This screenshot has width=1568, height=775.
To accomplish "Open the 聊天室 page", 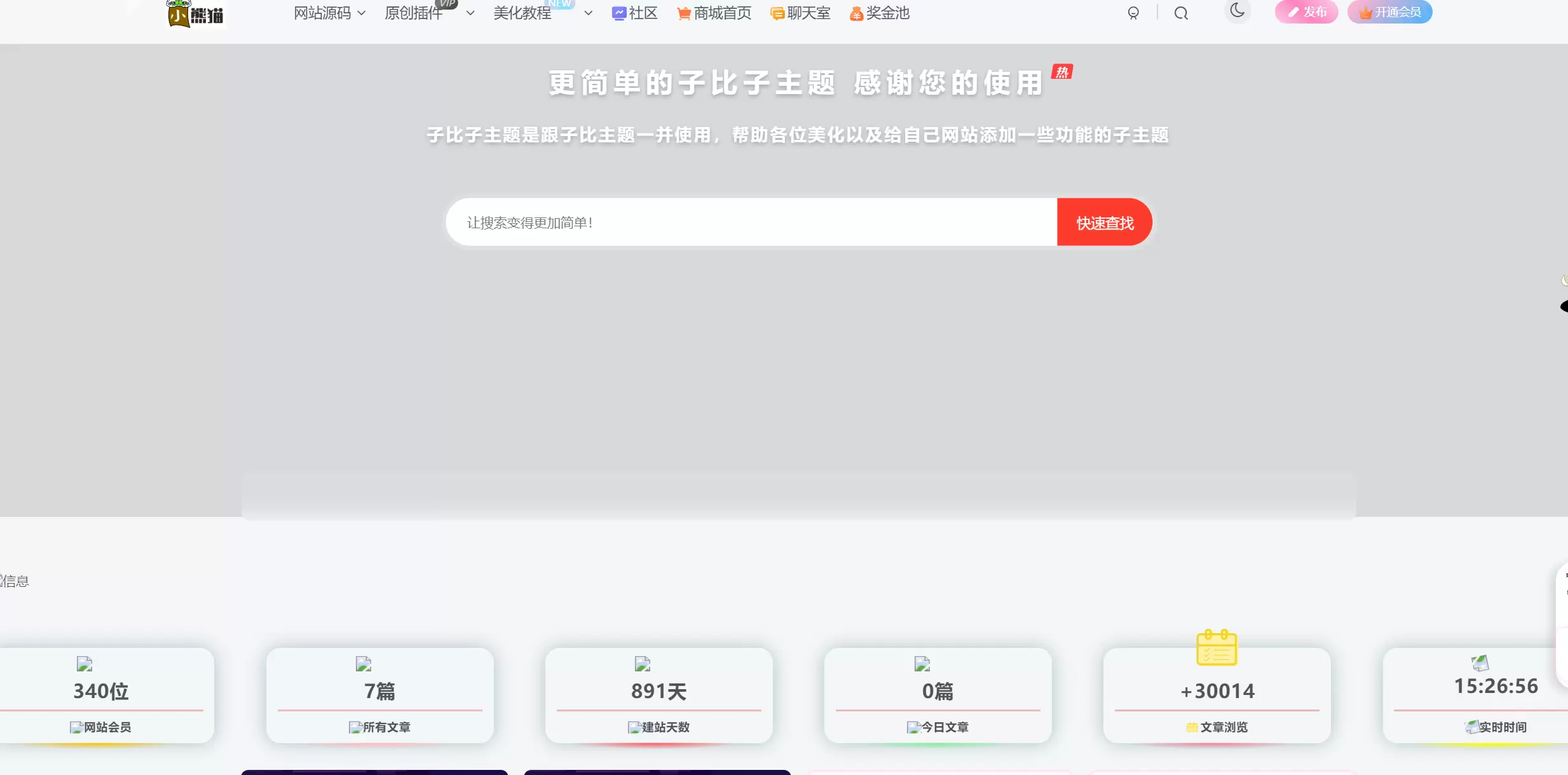I will click(x=809, y=13).
